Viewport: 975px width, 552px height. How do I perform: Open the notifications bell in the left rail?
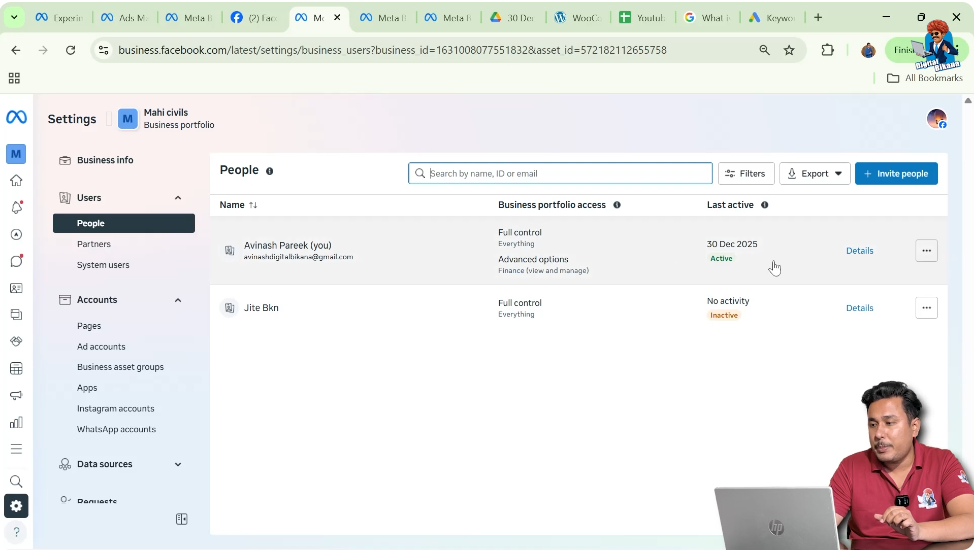(16, 207)
